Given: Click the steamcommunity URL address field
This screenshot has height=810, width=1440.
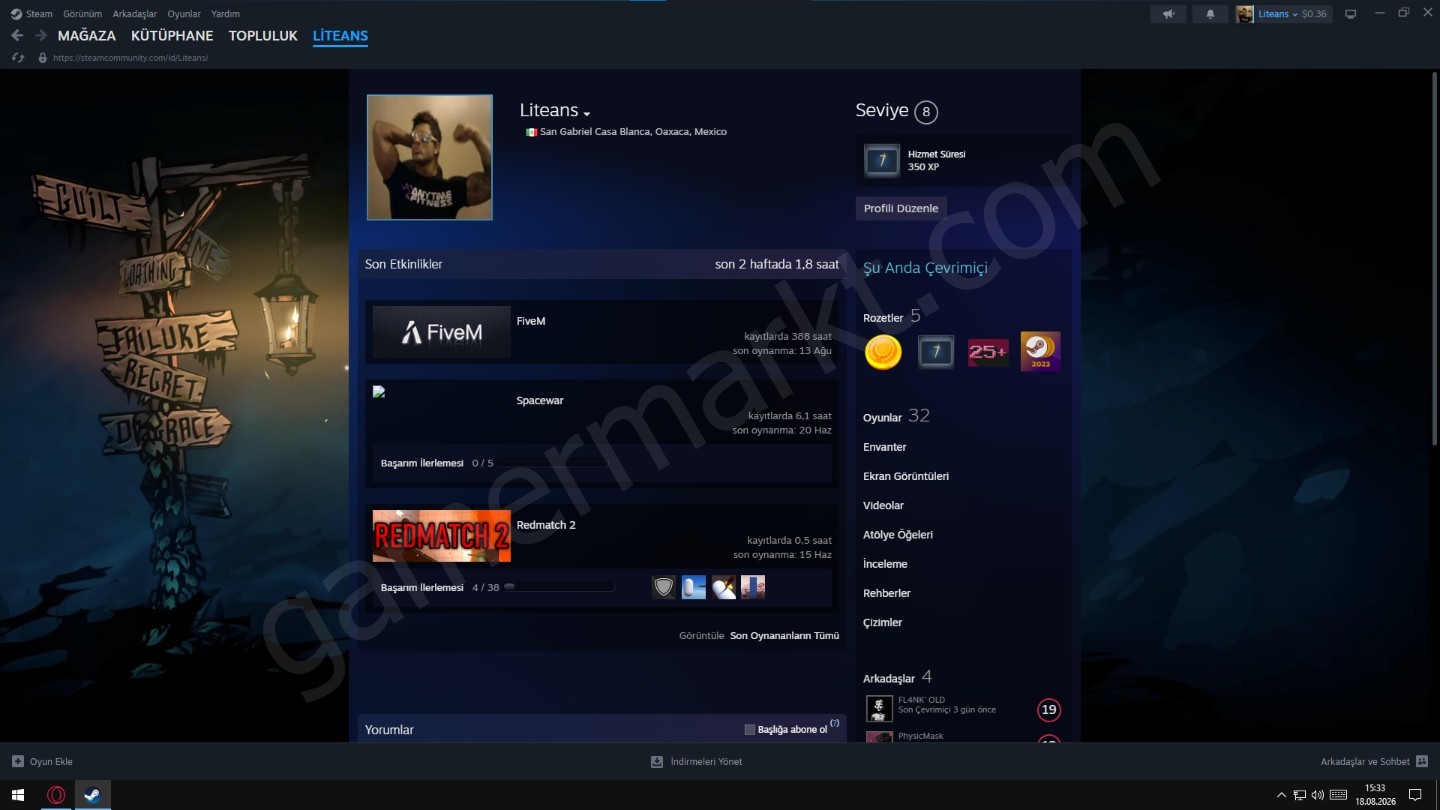Looking at the screenshot, I should click(130, 58).
